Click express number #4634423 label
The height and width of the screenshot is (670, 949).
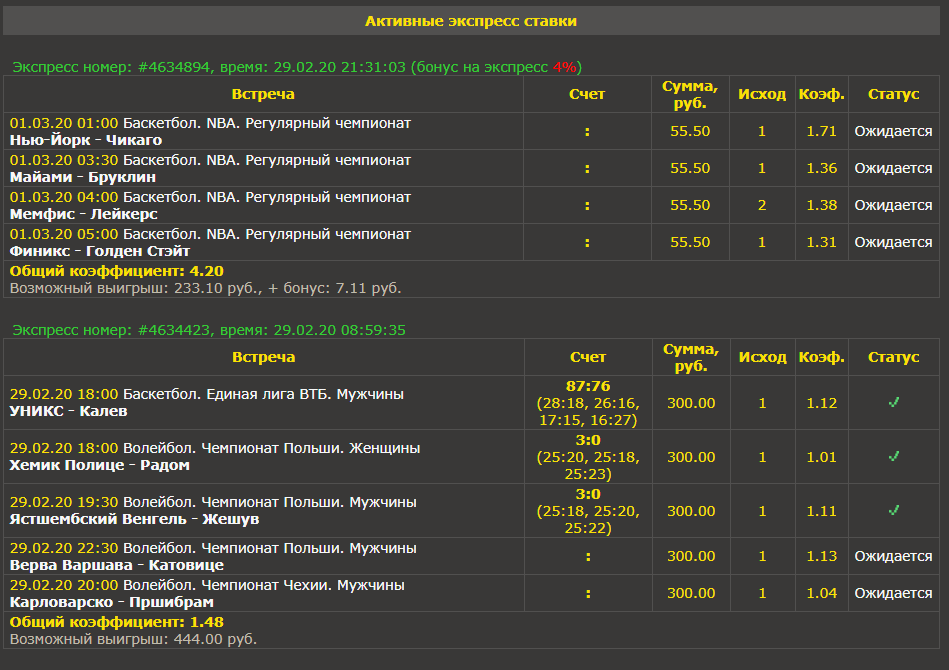[174, 330]
